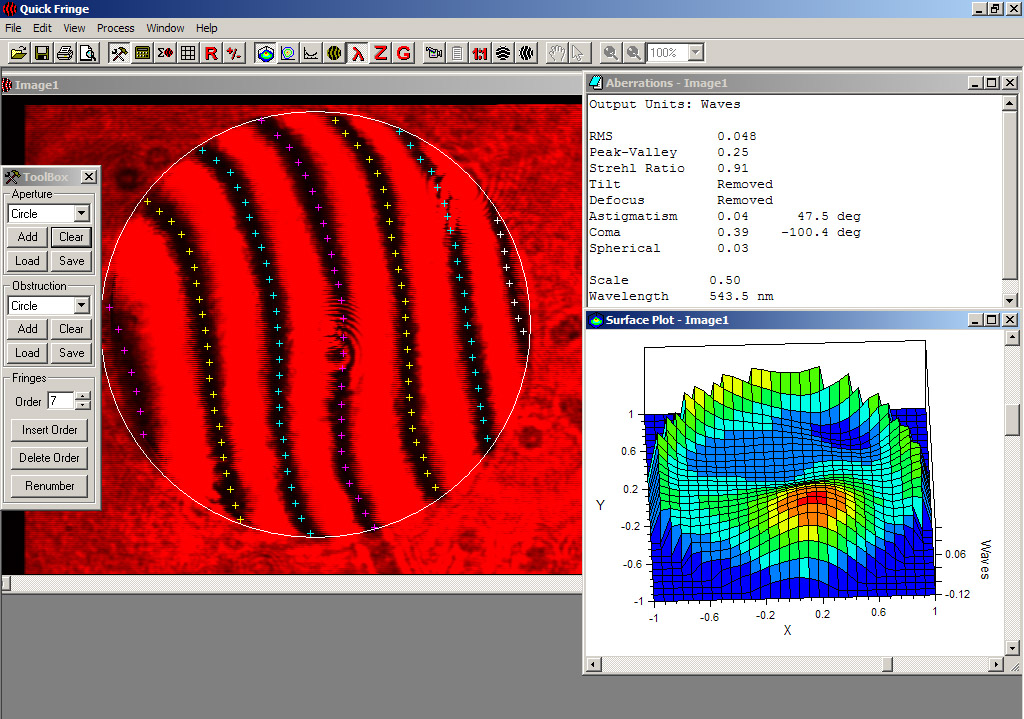Image resolution: width=1024 pixels, height=719 pixels.
Task: Click the red G toolbar icon
Action: click(404, 53)
